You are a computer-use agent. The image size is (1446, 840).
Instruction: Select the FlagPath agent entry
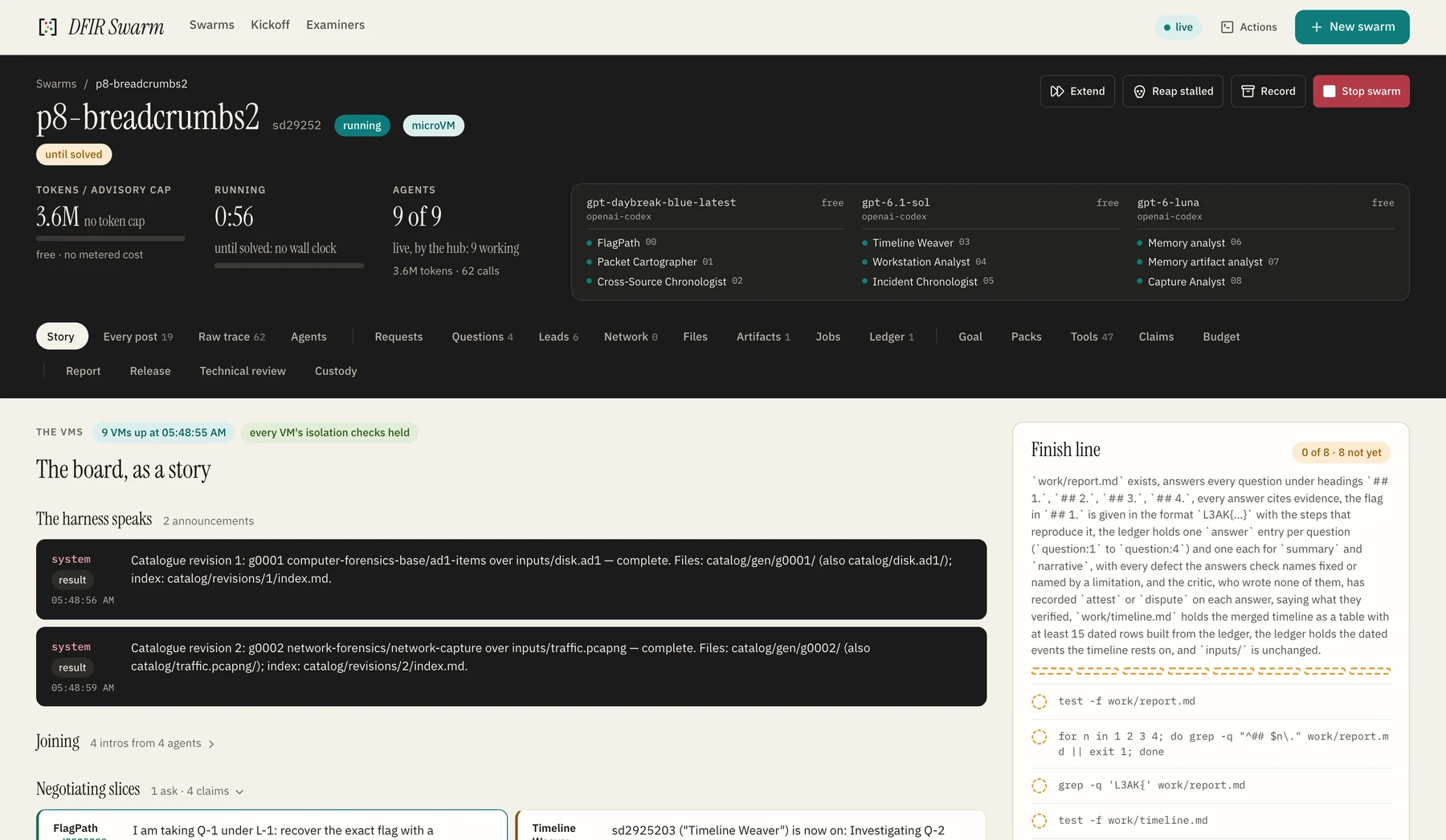(621, 243)
